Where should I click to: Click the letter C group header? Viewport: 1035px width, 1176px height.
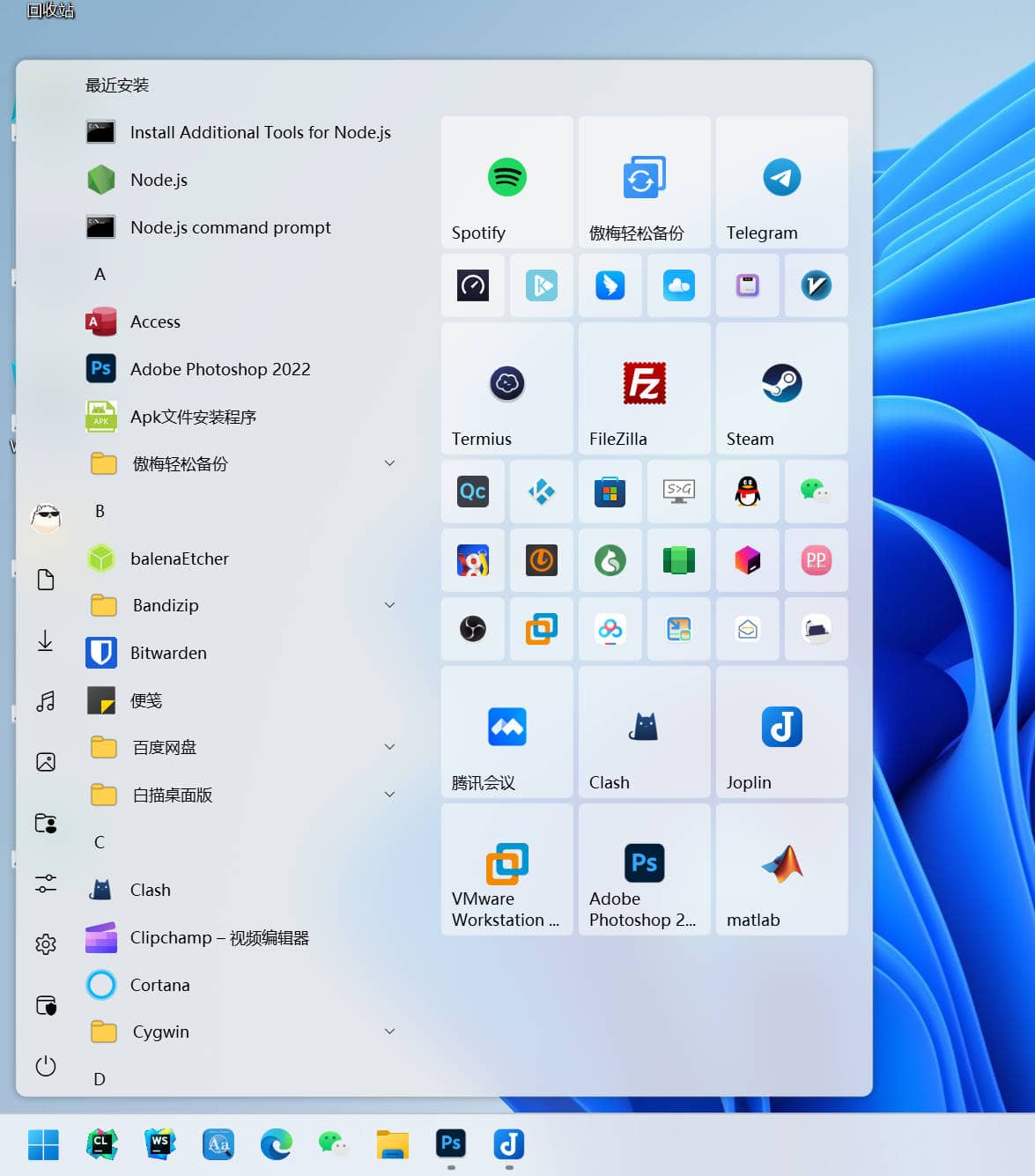100,842
